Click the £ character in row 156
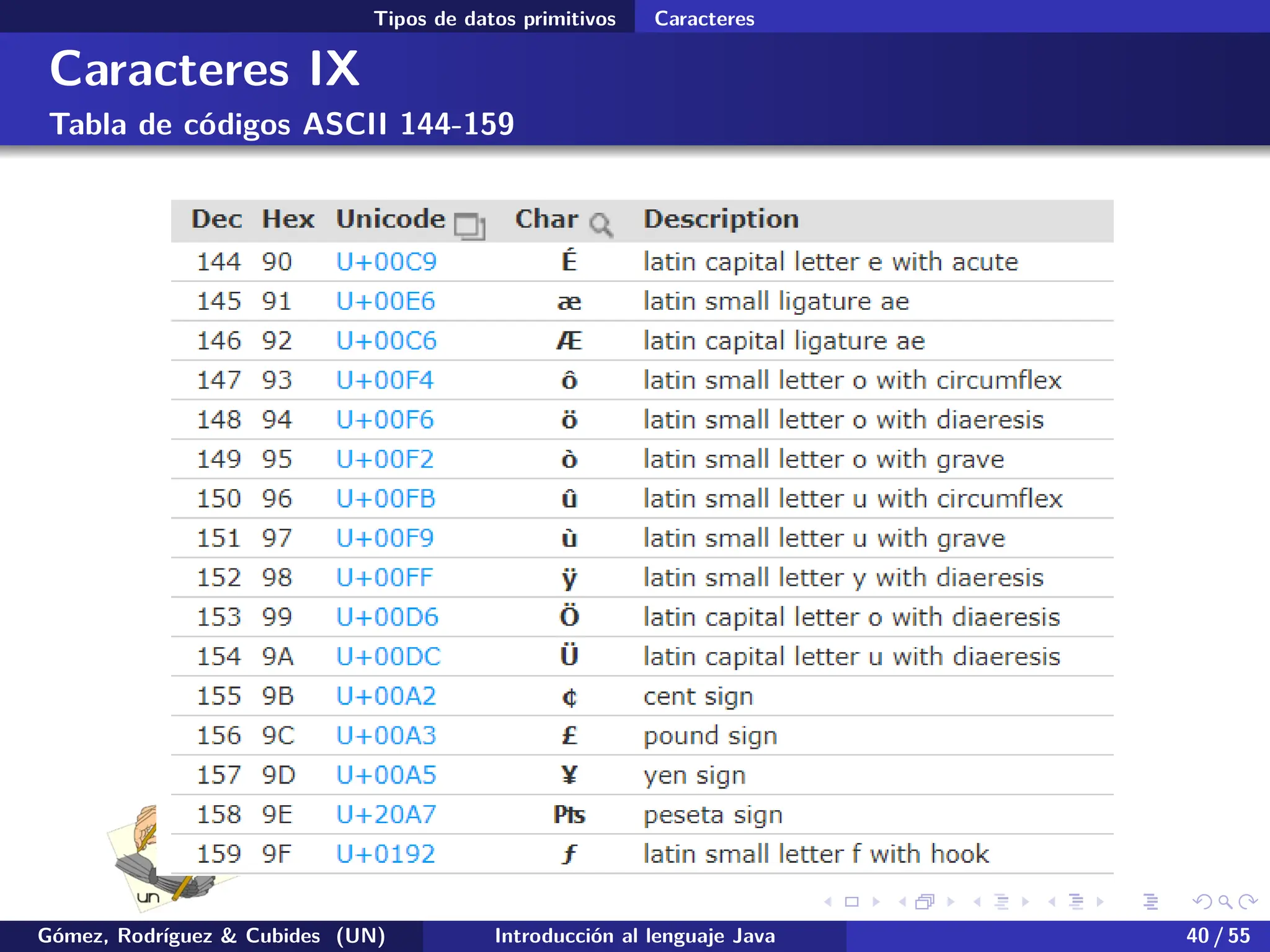 click(x=569, y=736)
